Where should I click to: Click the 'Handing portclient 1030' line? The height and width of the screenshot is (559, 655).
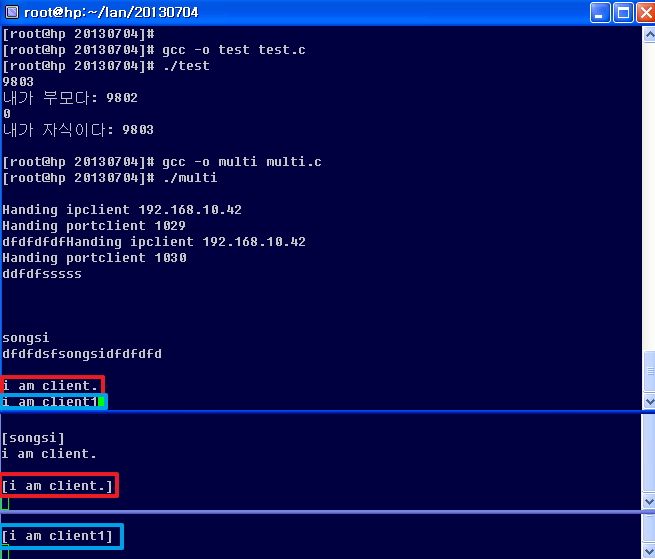94,258
